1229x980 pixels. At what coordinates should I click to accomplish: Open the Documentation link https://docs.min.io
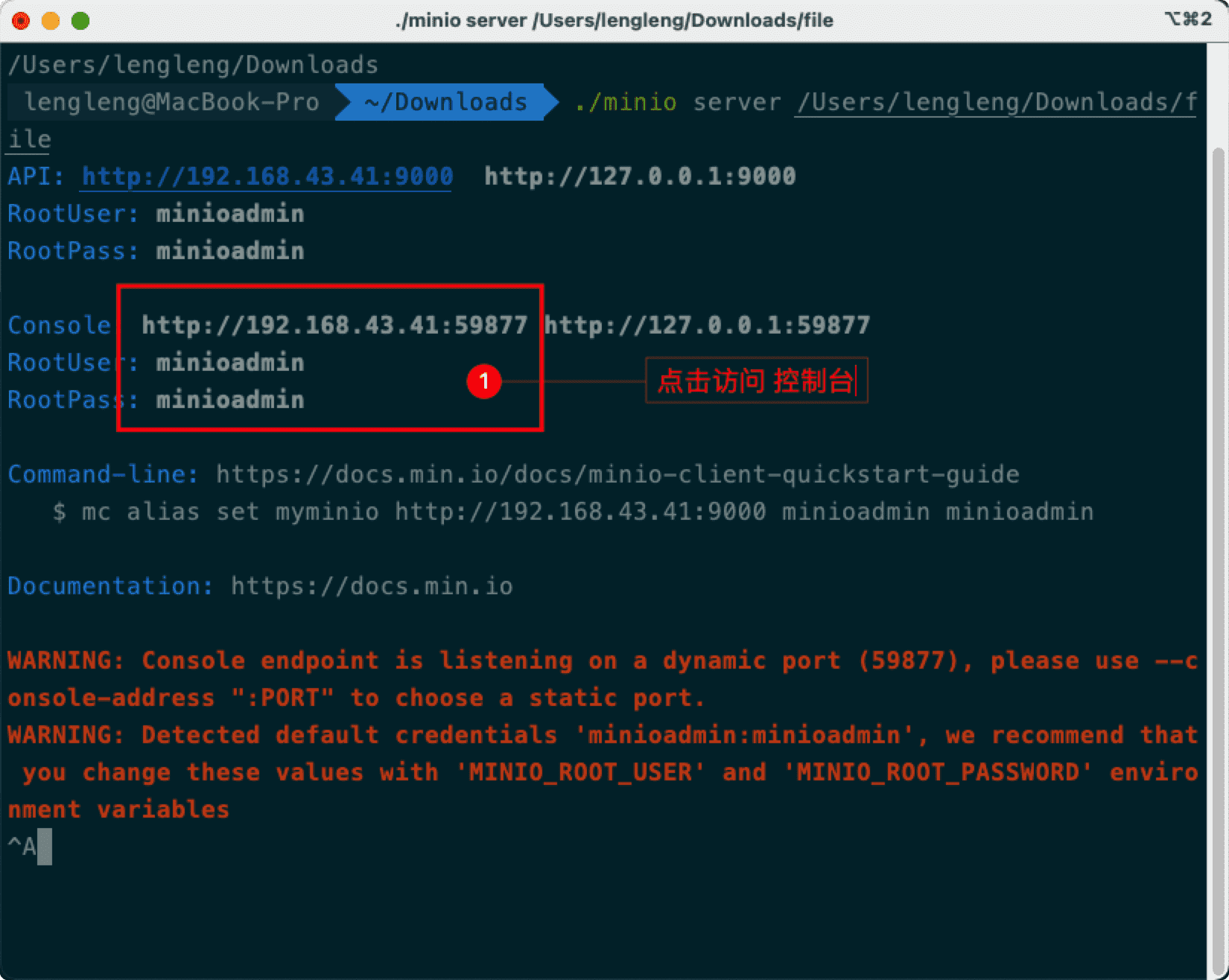[372, 586]
